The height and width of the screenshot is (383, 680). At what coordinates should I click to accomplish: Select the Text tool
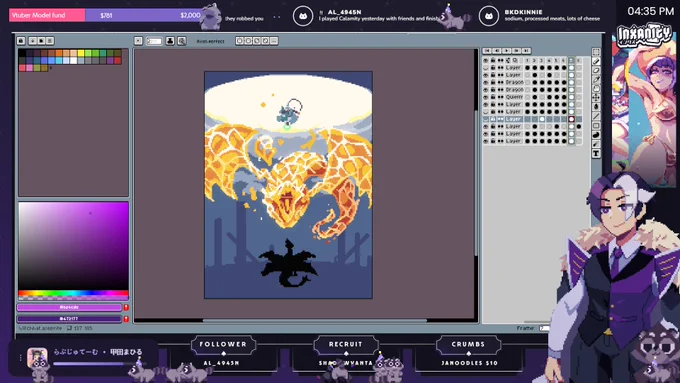click(x=596, y=154)
